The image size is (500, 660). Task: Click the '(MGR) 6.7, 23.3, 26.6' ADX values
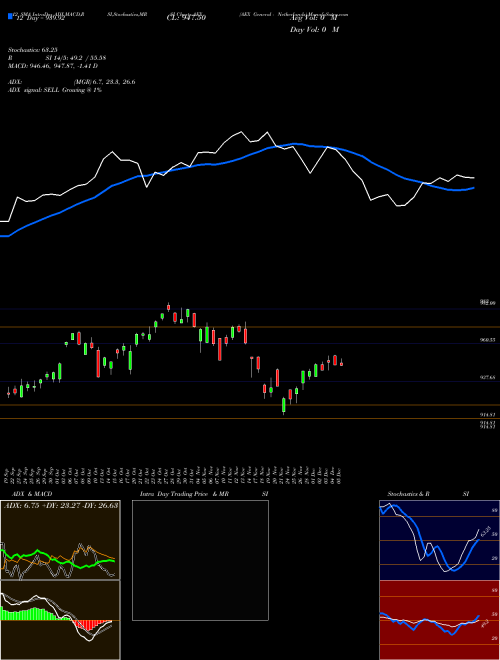click(104, 82)
